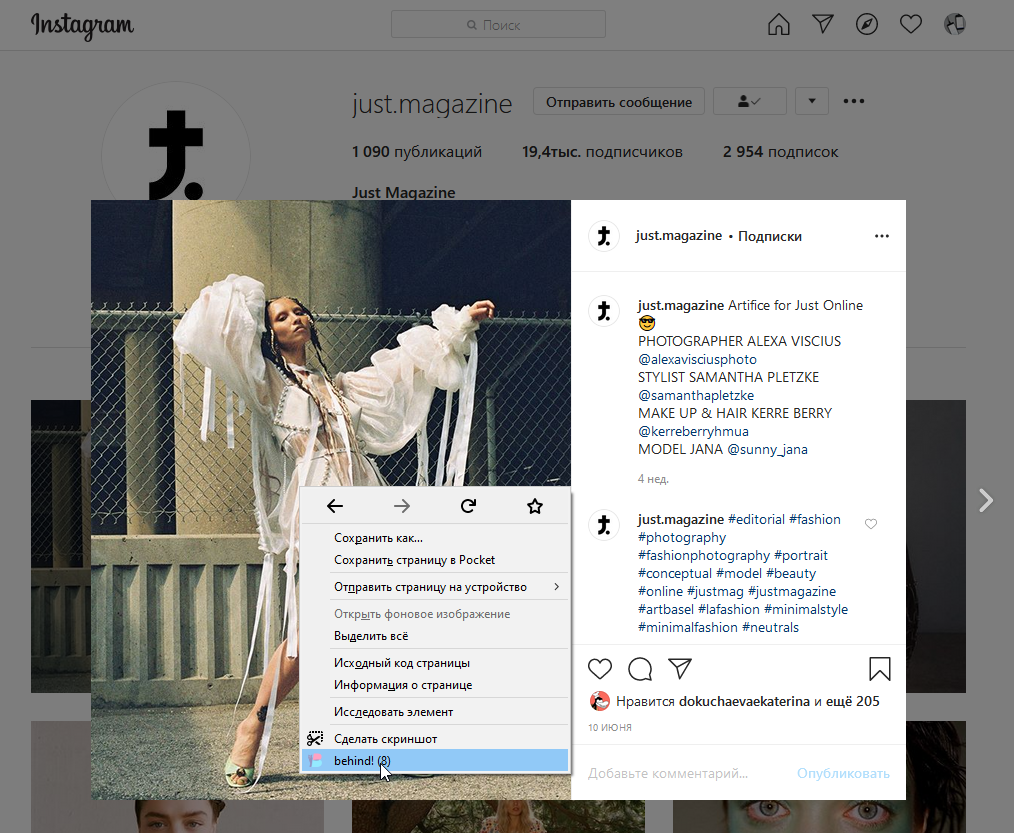Click just.magazine avatar beside the hashtags comment
Screen dimensions: 1014x833
pyautogui.click(x=604, y=525)
